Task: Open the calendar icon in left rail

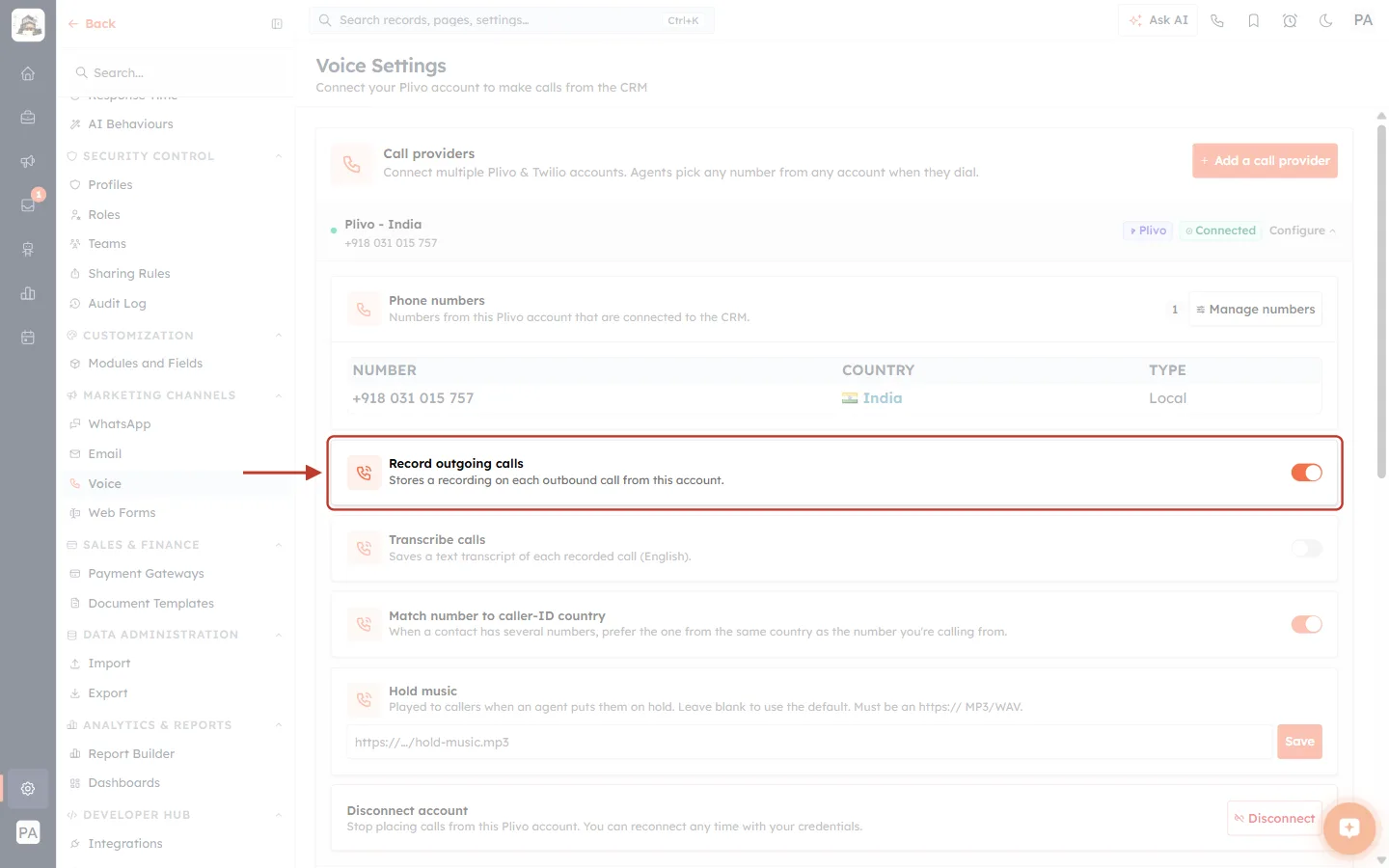Action: pos(28,338)
